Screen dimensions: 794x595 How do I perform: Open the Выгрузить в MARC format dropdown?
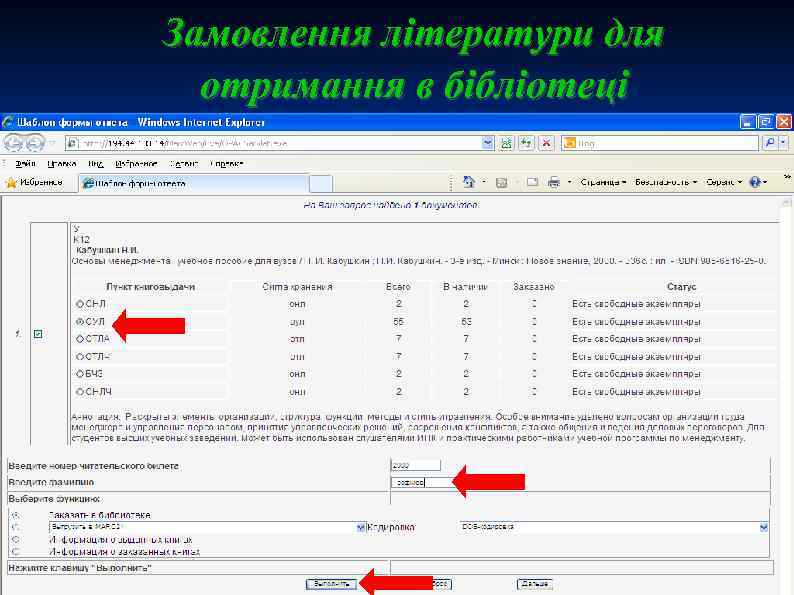(x=207, y=527)
